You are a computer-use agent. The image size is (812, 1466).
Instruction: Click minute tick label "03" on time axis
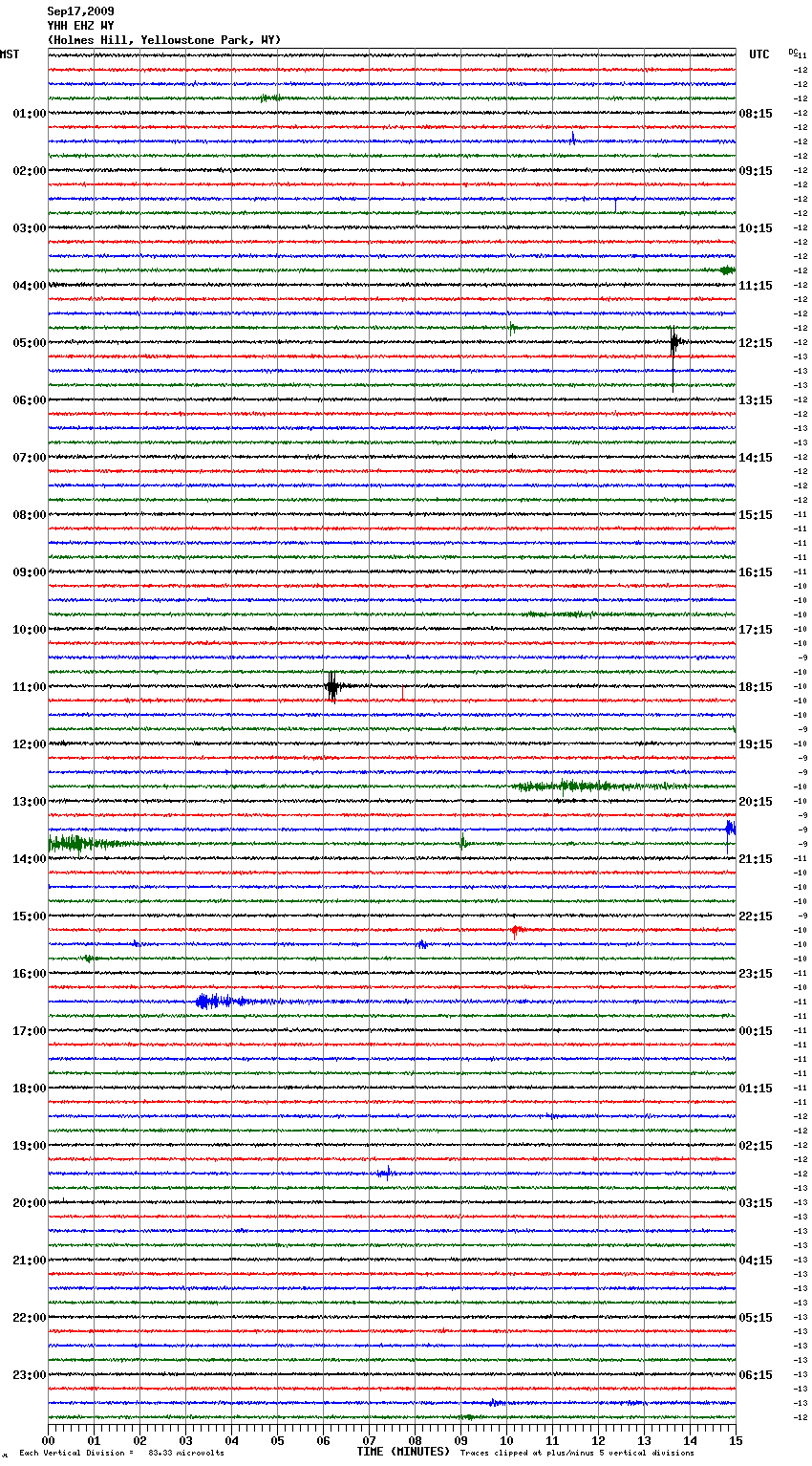[186, 1440]
